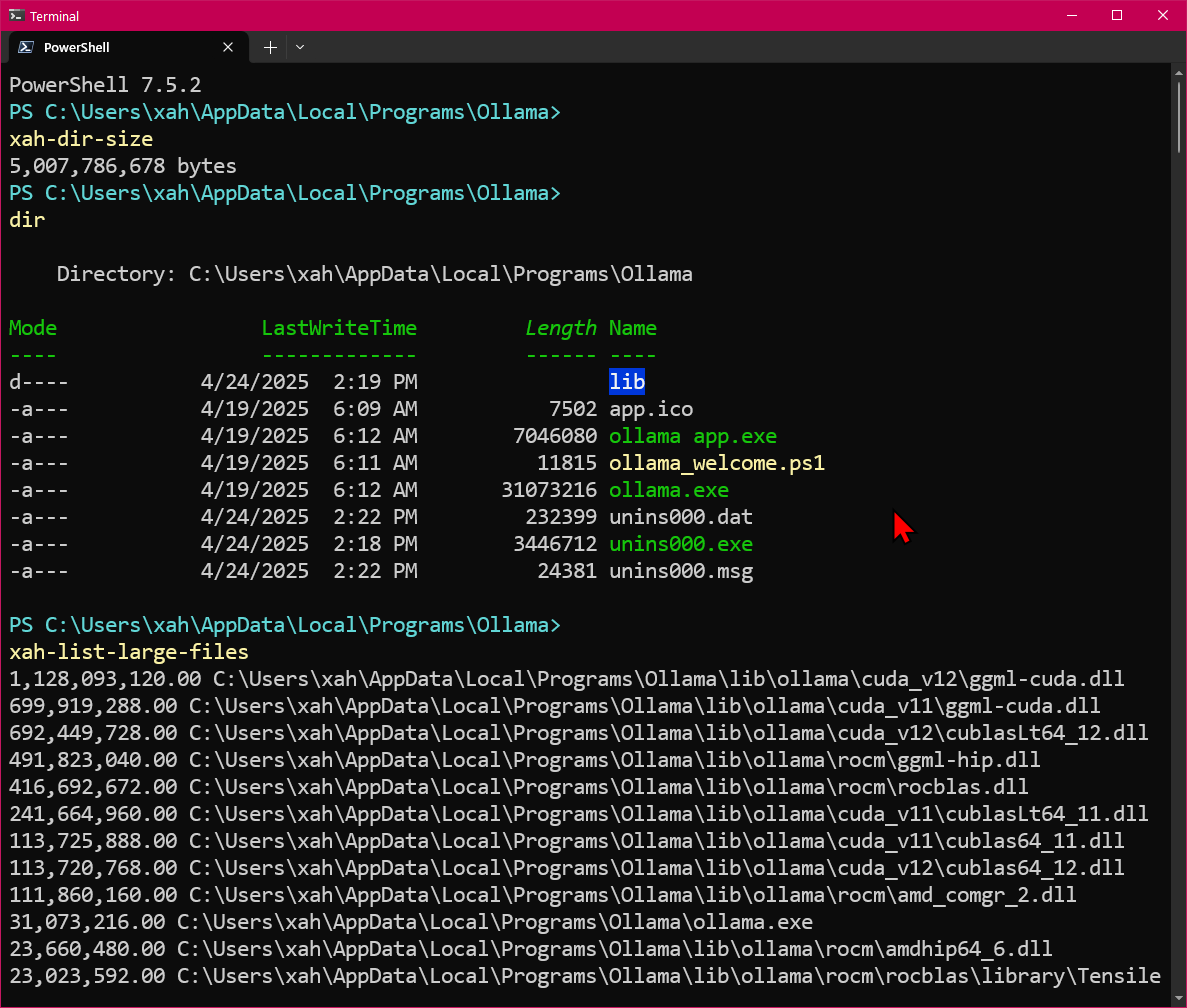Maximize the Terminal window
The width and height of the screenshot is (1187, 1008).
click(1117, 15)
